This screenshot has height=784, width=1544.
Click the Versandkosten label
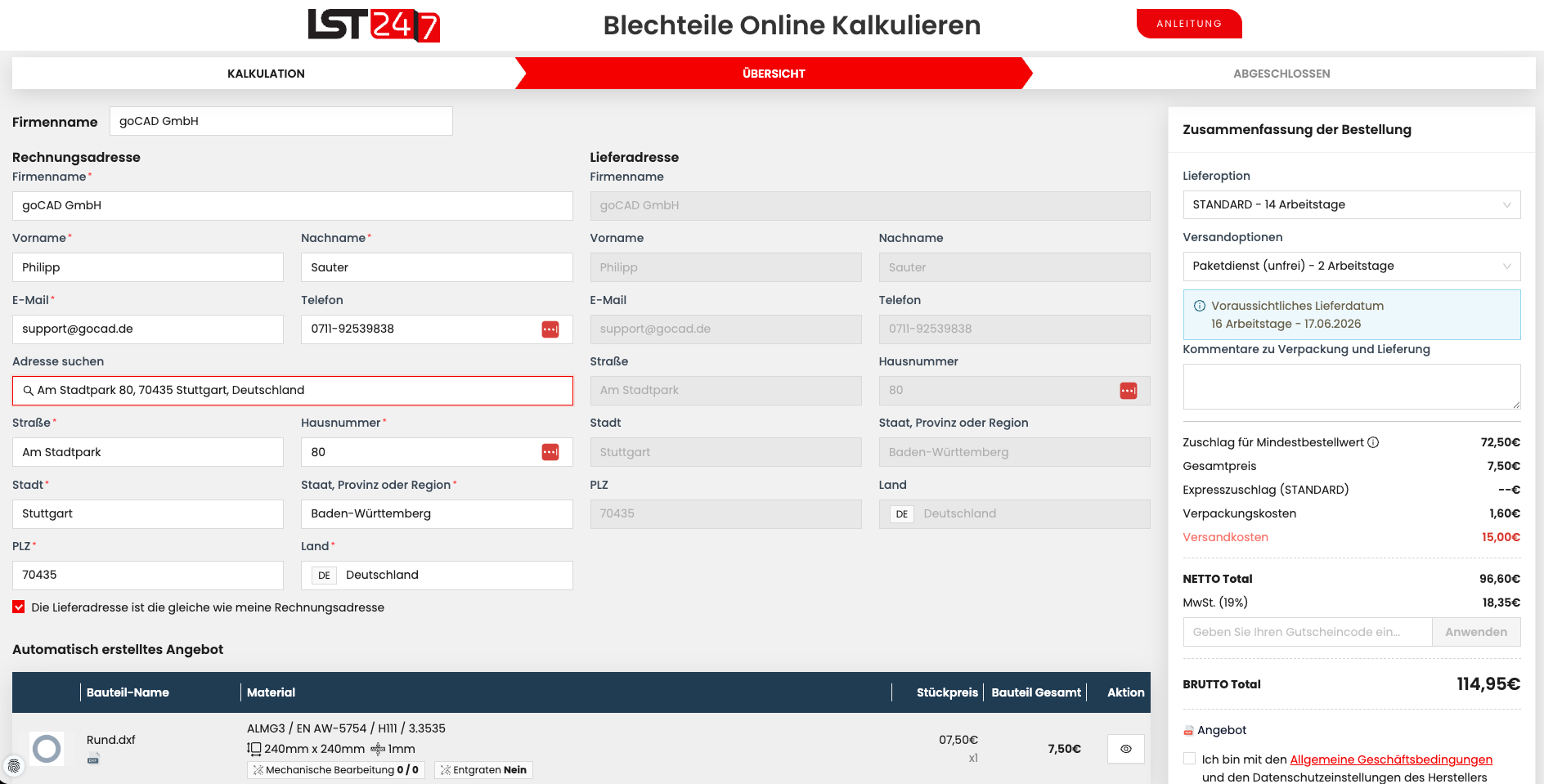coord(1225,537)
